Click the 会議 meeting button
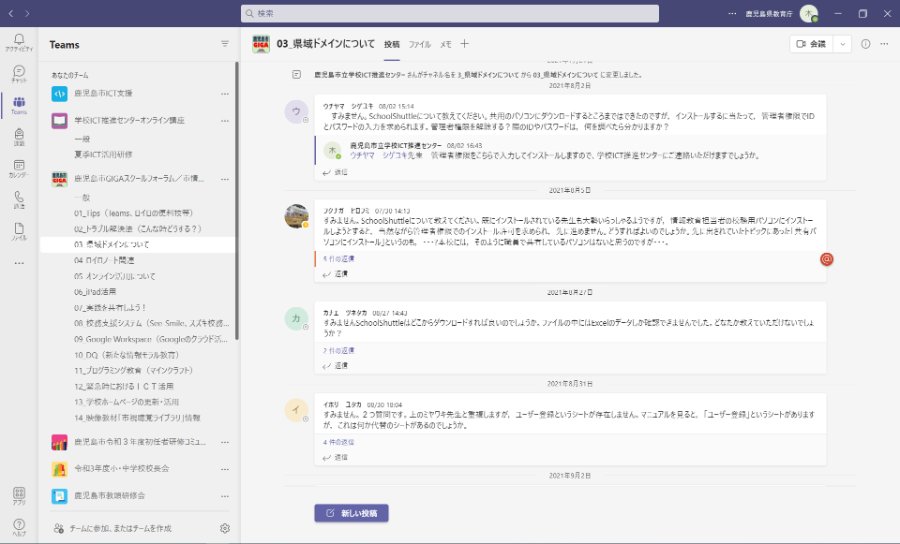900x544 pixels. (x=812, y=44)
